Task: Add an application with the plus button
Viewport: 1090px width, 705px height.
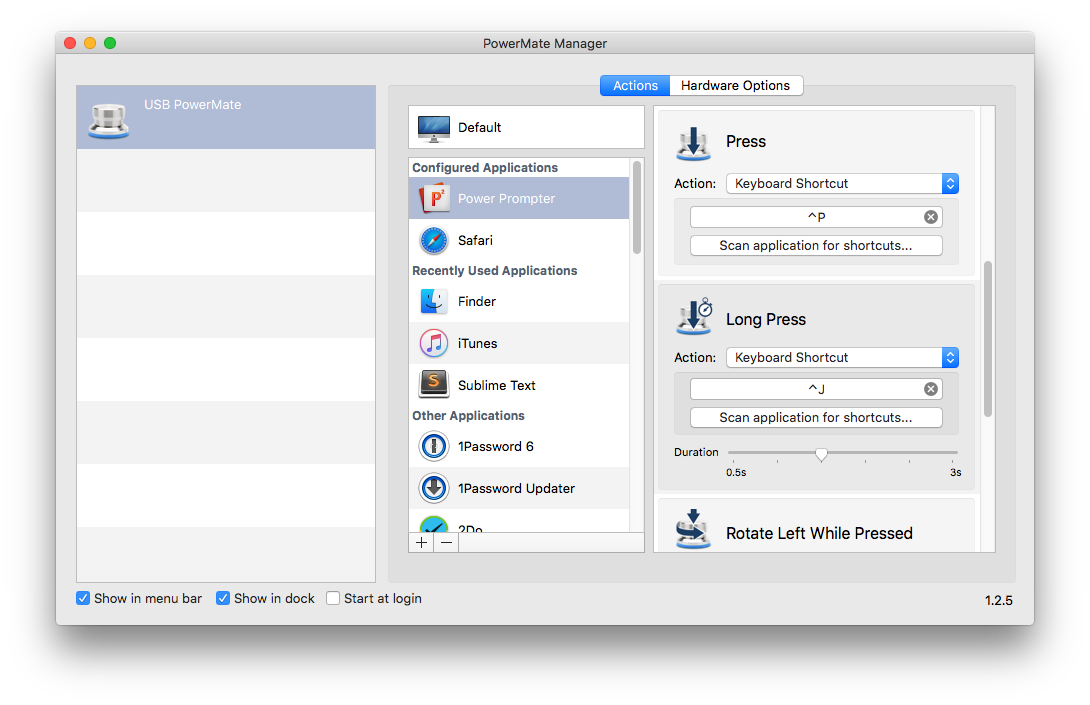Action: (x=421, y=543)
